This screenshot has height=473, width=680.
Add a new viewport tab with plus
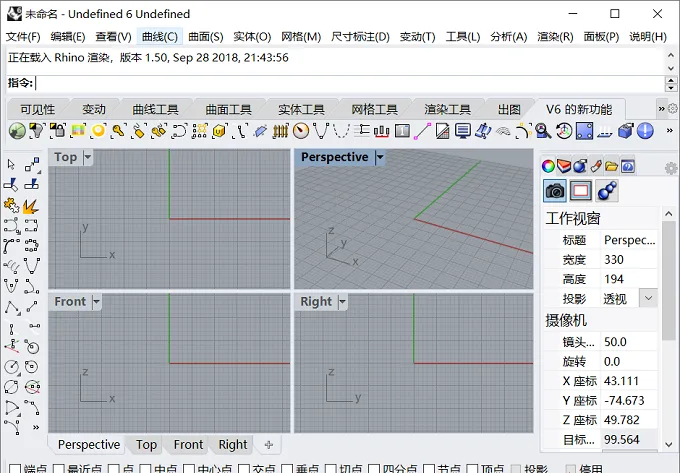[269, 444]
